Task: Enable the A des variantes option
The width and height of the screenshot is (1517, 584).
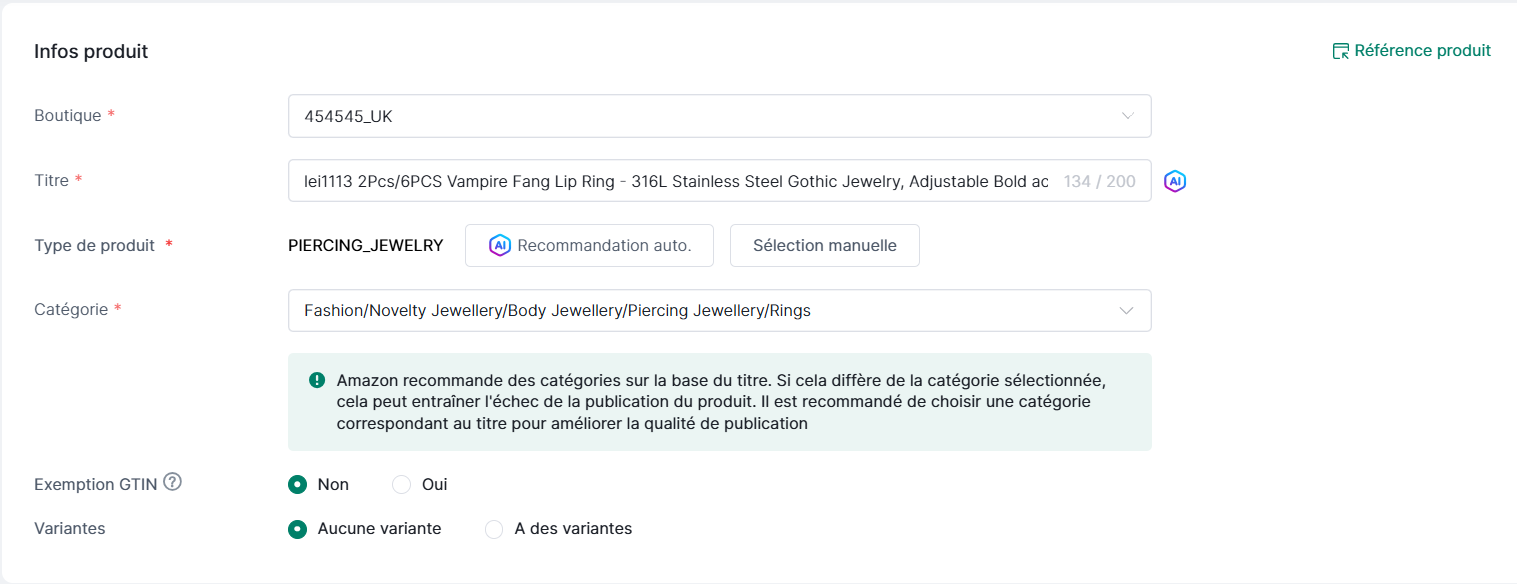Action: 494,529
